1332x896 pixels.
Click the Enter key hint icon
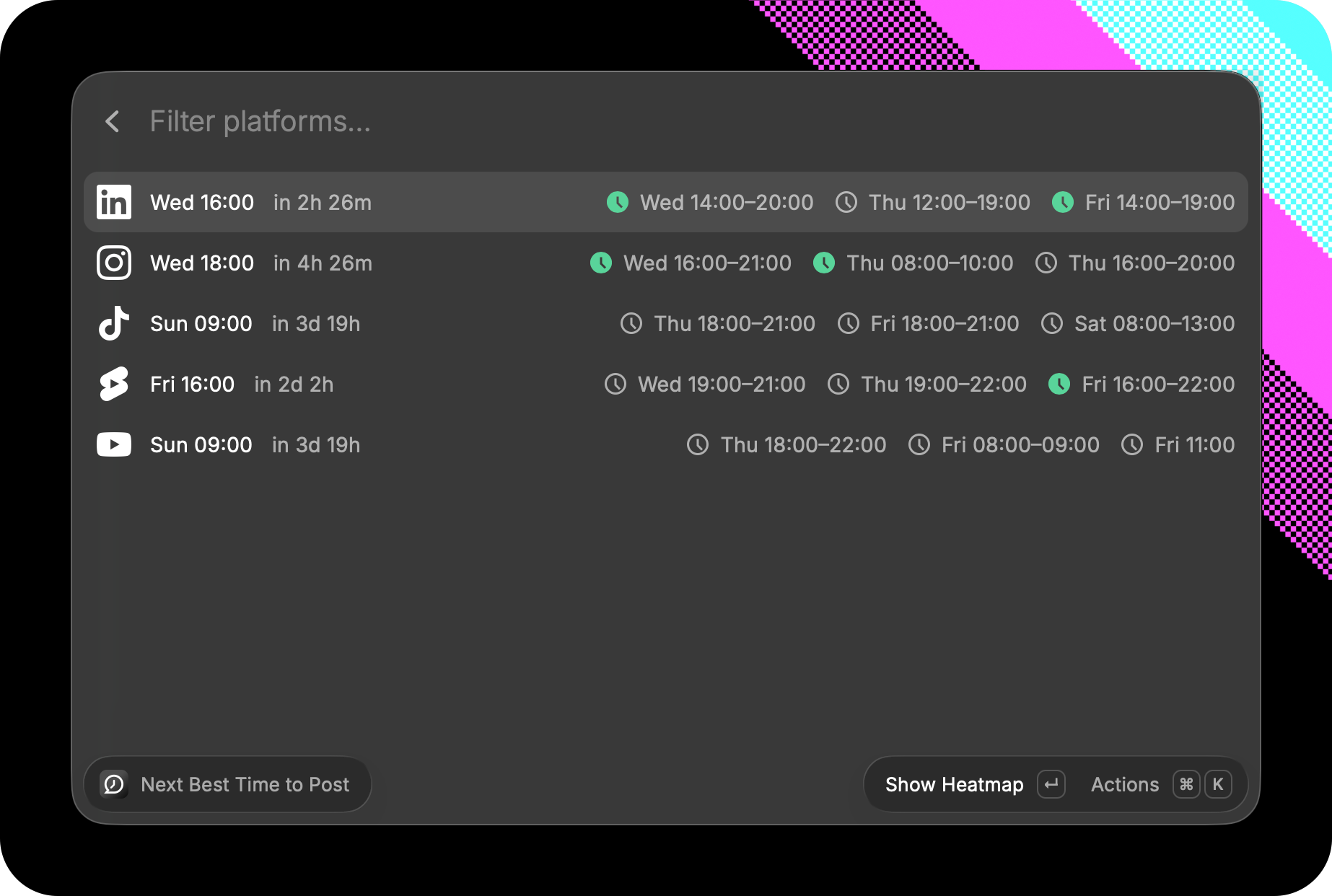(1051, 784)
